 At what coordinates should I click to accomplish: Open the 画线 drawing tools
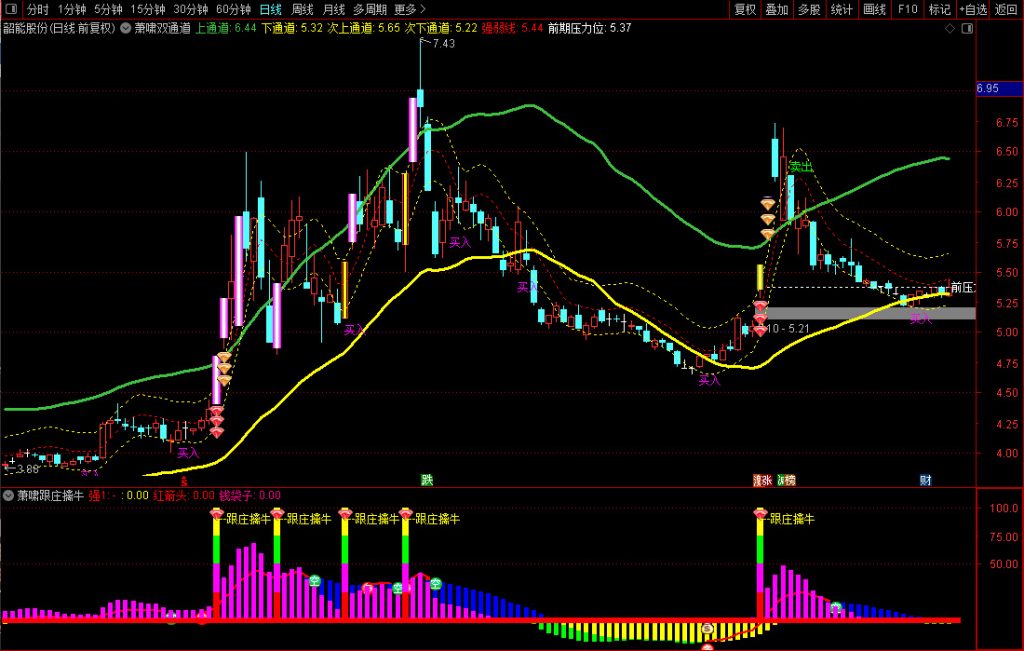pos(874,9)
